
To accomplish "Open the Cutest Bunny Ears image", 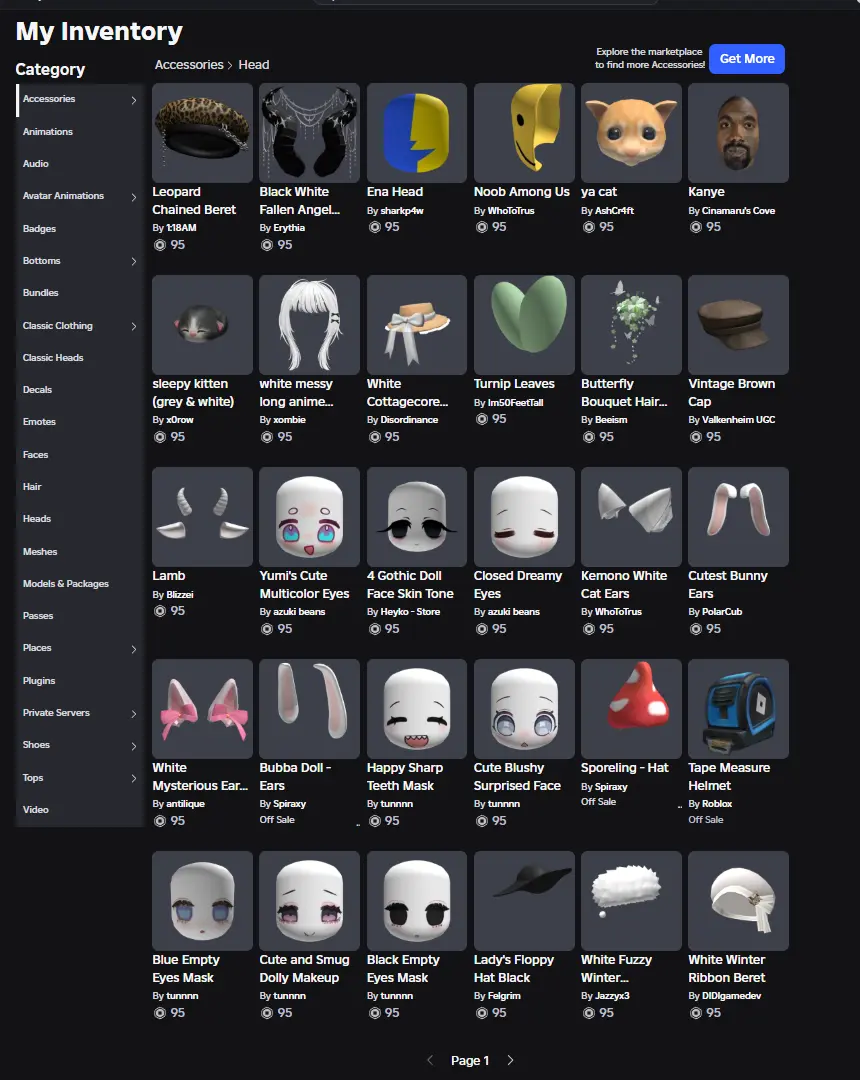I will [738, 517].
